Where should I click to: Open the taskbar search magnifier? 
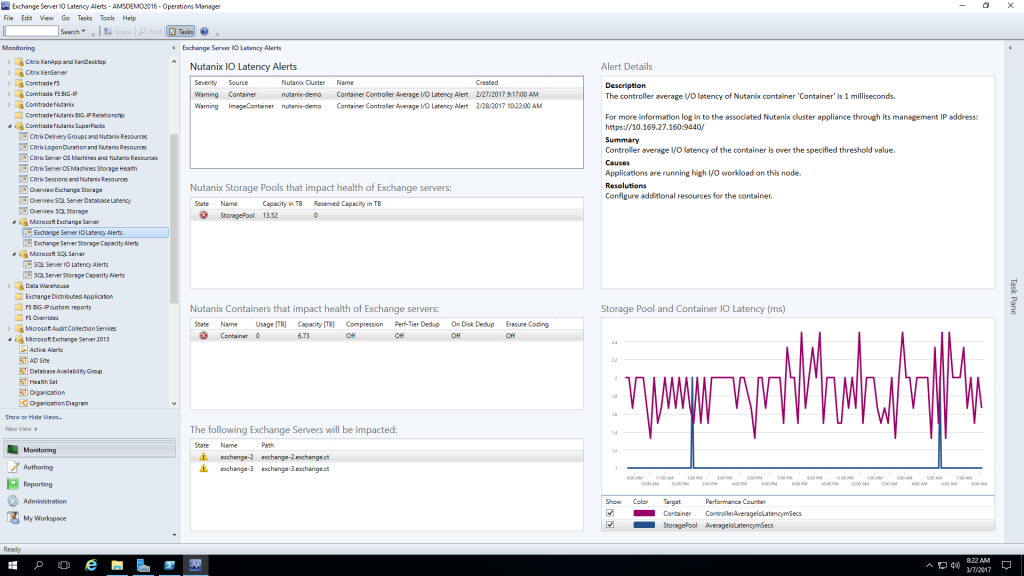coord(39,565)
